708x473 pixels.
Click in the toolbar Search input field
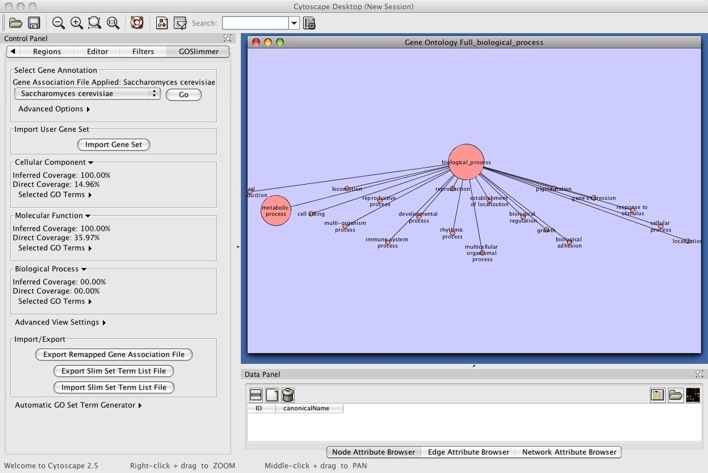click(x=255, y=22)
